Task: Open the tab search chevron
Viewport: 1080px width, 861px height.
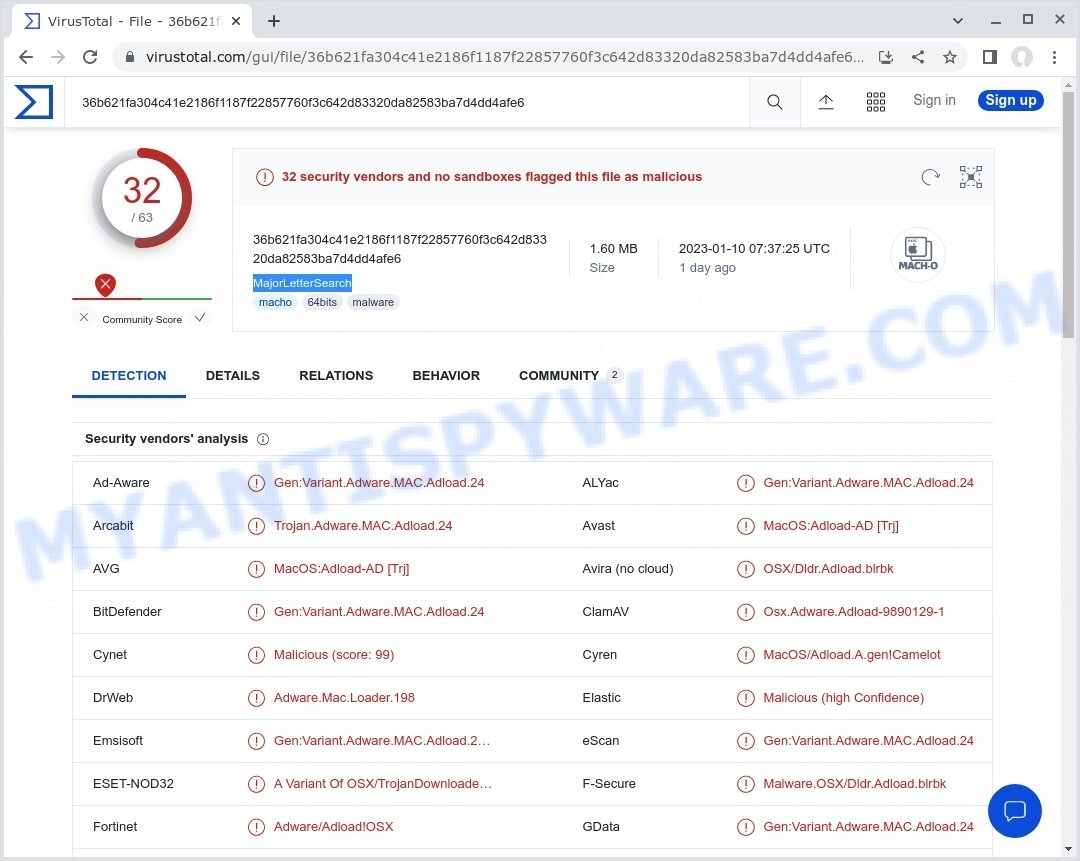Action: pyautogui.click(x=957, y=21)
